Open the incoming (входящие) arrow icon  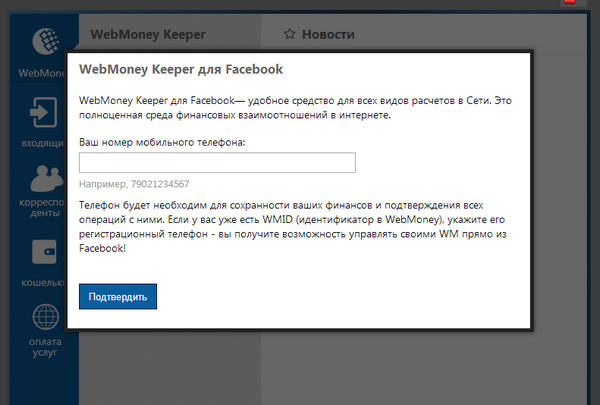44,112
